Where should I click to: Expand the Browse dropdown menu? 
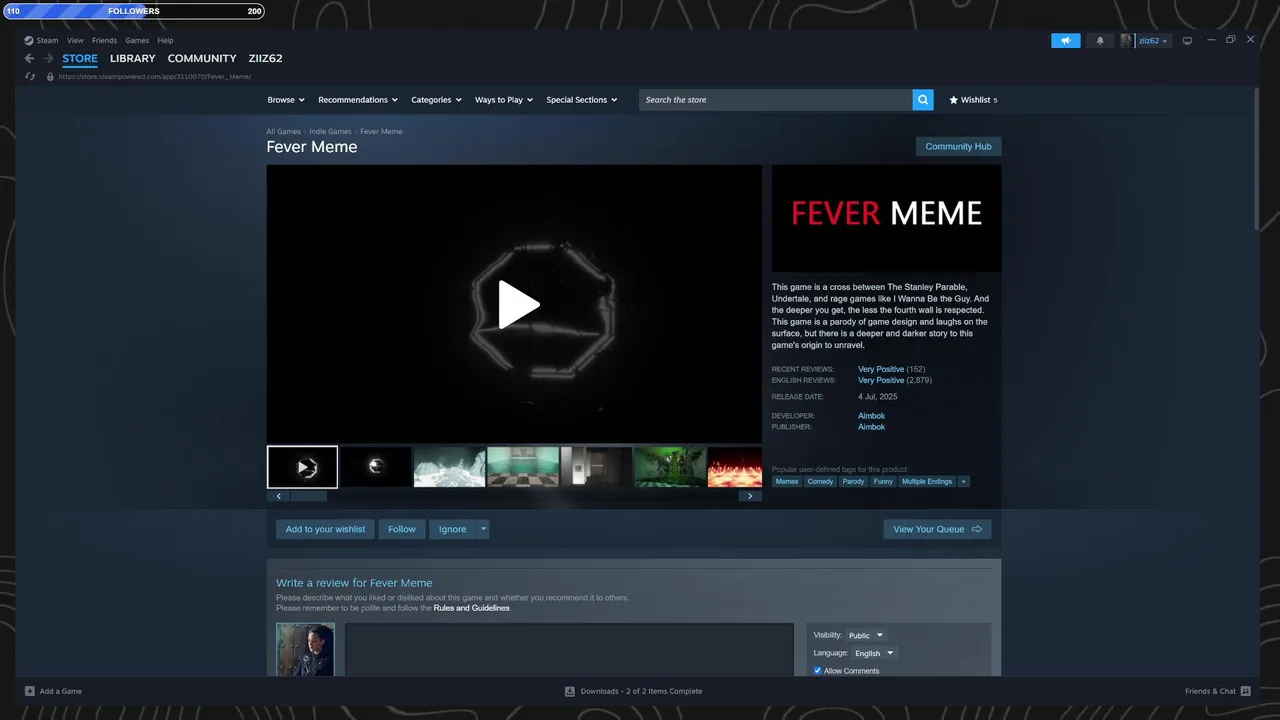point(284,100)
